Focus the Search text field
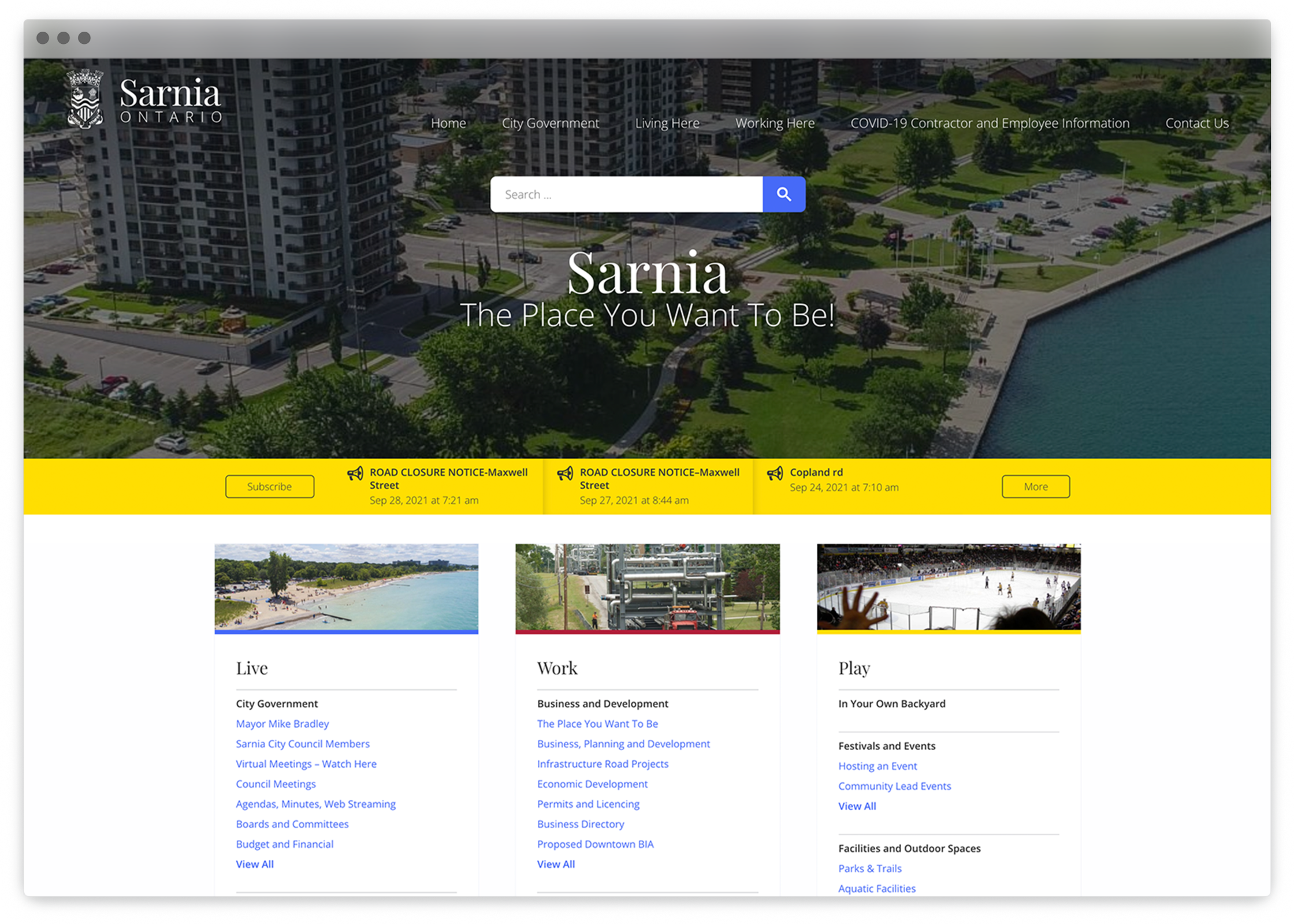 point(626,194)
